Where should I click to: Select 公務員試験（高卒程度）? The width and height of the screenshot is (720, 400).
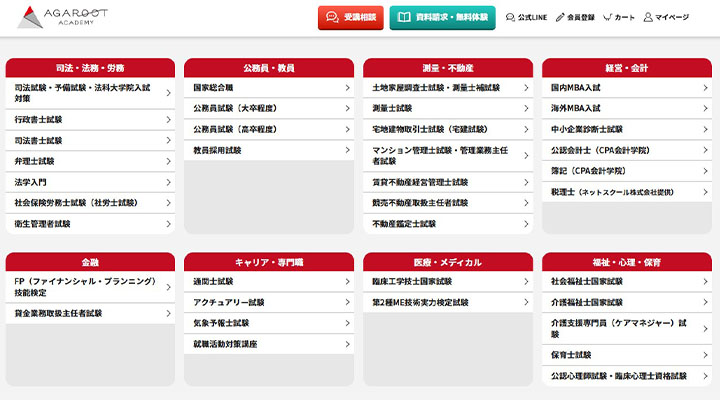click(x=269, y=130)
